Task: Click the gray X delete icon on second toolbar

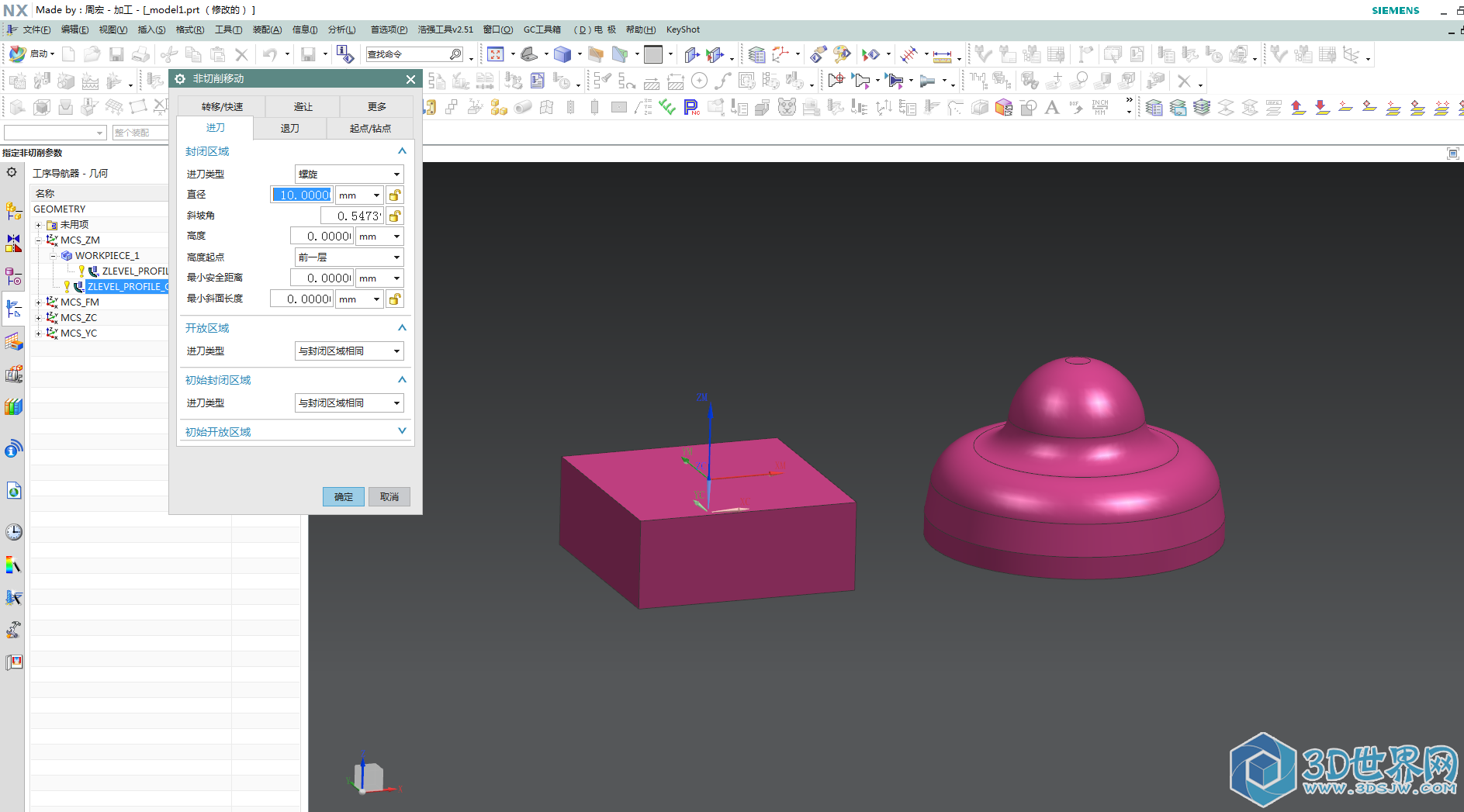Action: point(1184,81)
